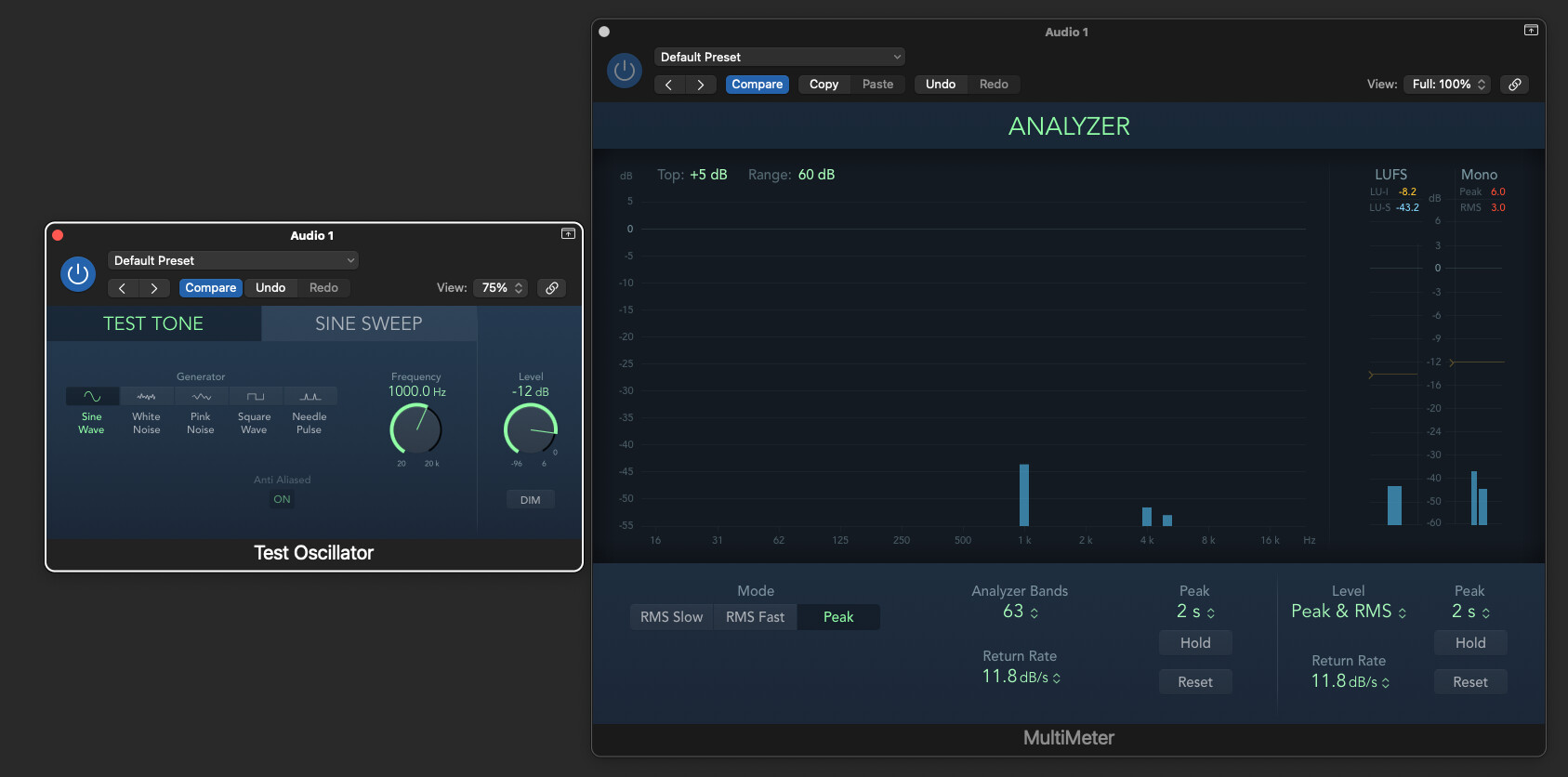The width and height of the screenshot is (1568, 777).
Task: Click analyzer Peak Reset button
Action: (x=1195, y=682)
